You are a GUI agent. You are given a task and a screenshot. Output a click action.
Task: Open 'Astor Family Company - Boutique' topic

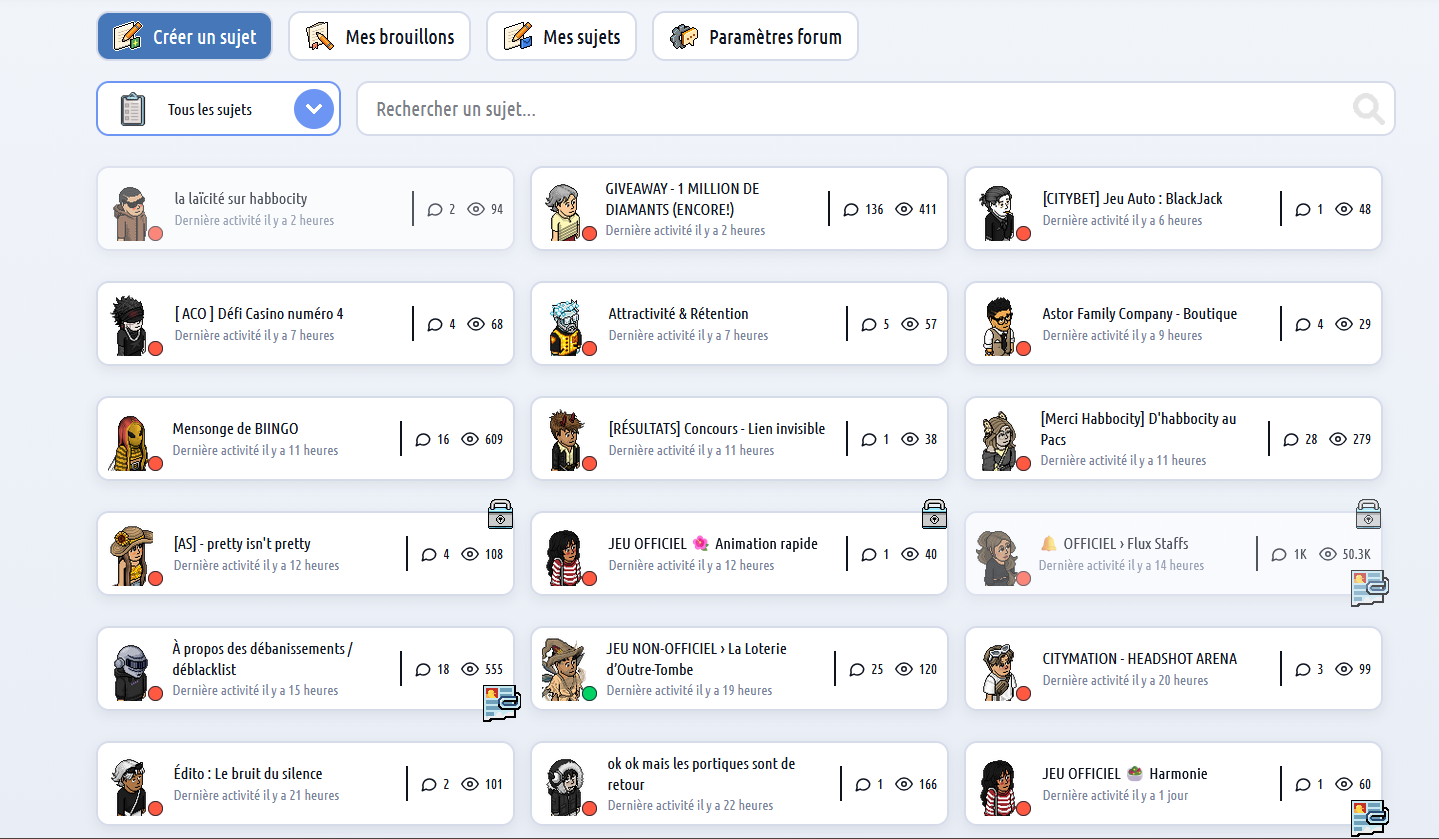point(1173,323)
